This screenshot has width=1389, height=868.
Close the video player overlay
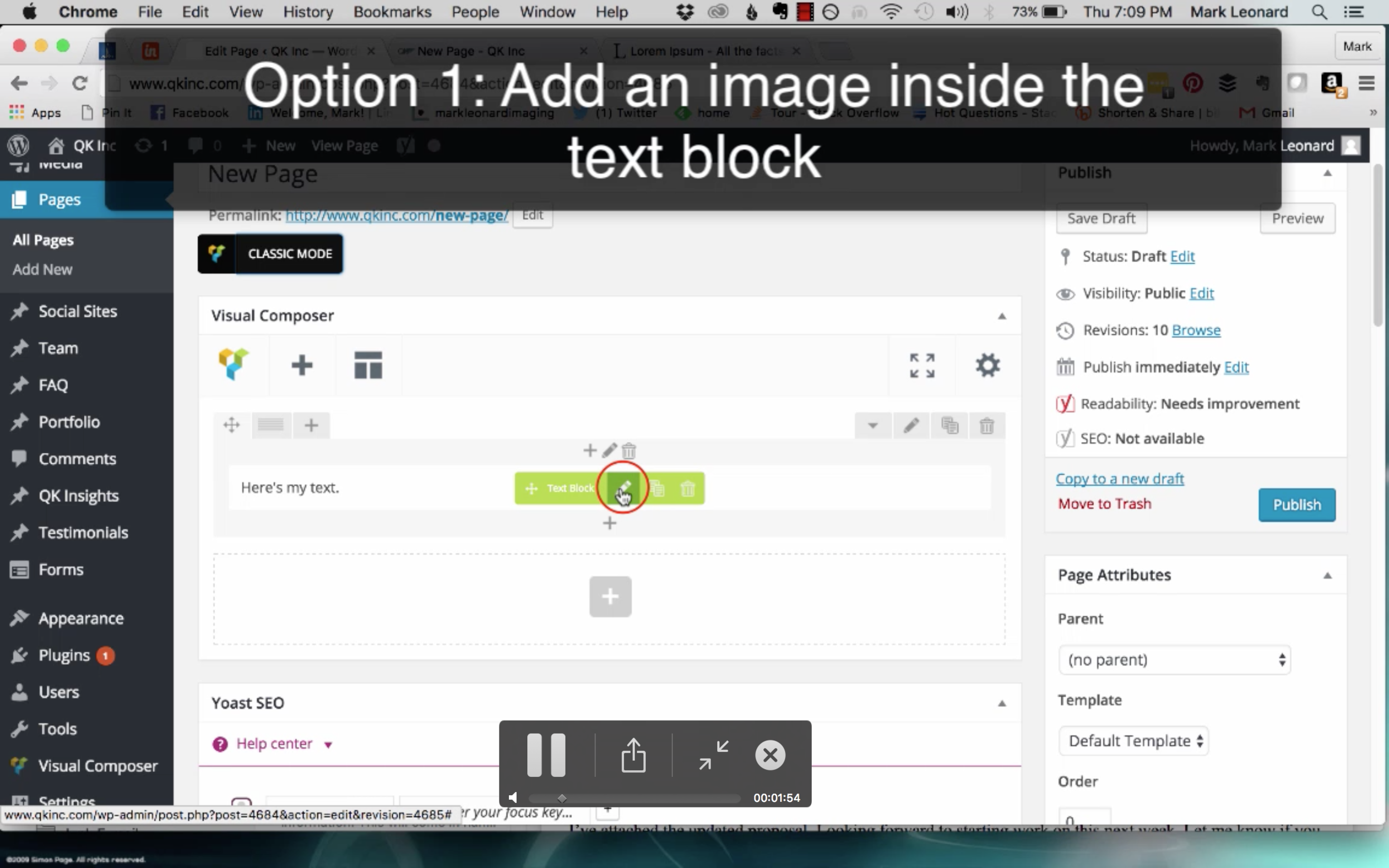[770, 755]
